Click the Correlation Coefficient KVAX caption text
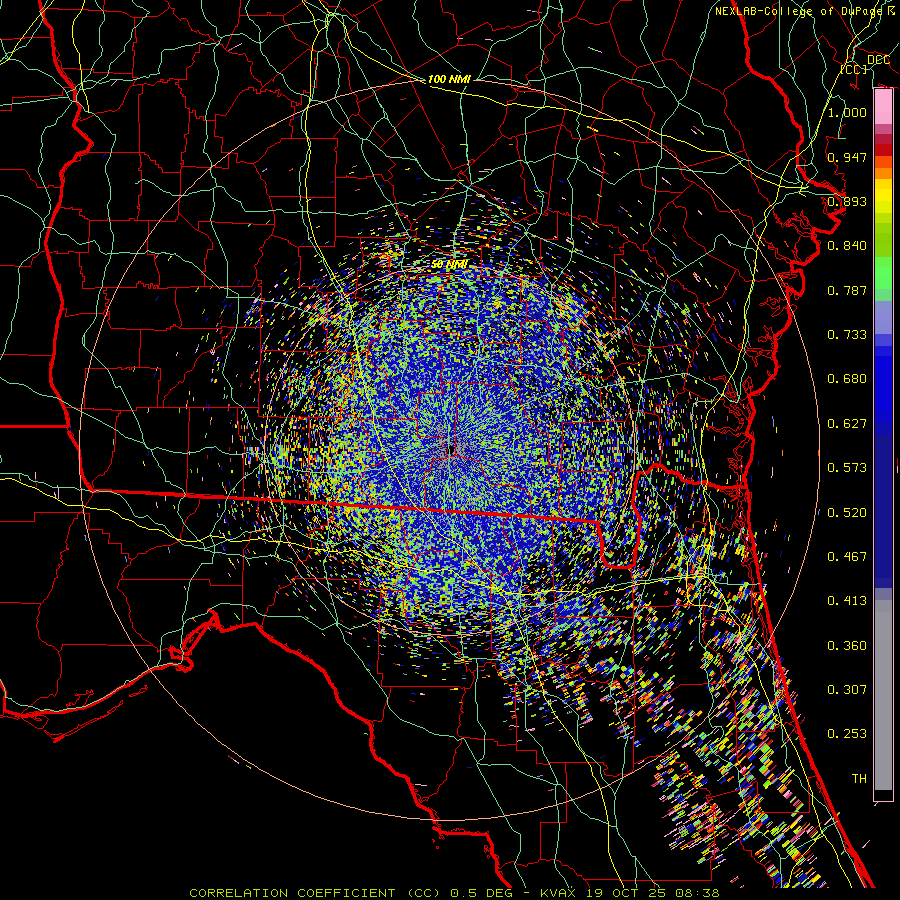This screenshot has height=900, width=900. click(x=454, y=893)
